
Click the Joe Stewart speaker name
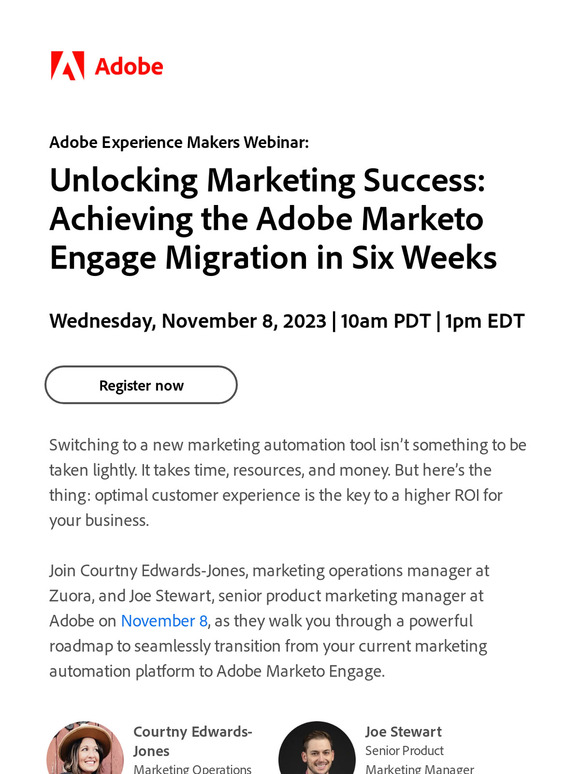point(403,732)
